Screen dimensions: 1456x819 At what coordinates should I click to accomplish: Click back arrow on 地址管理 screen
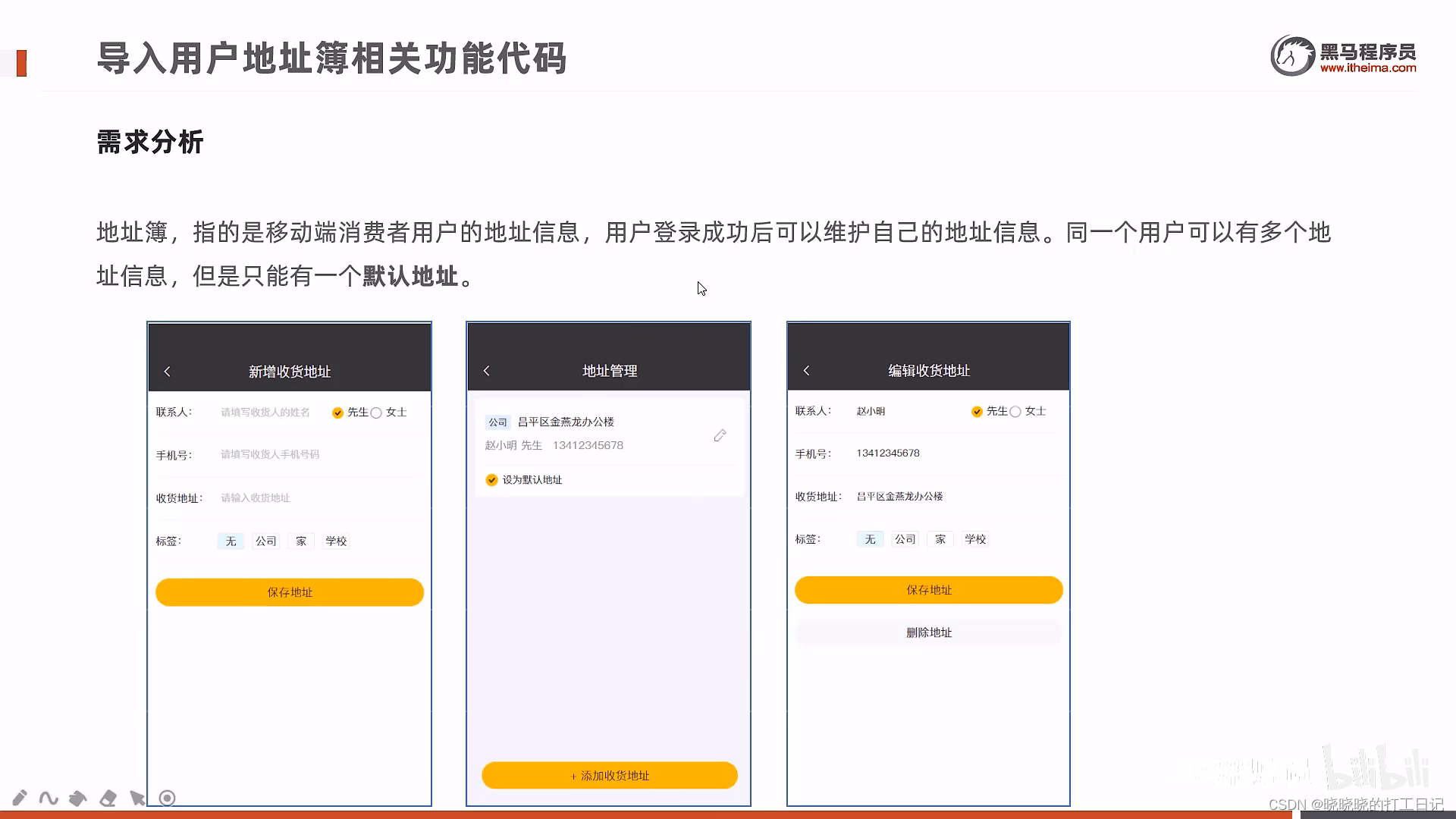[x=487, y=371]
